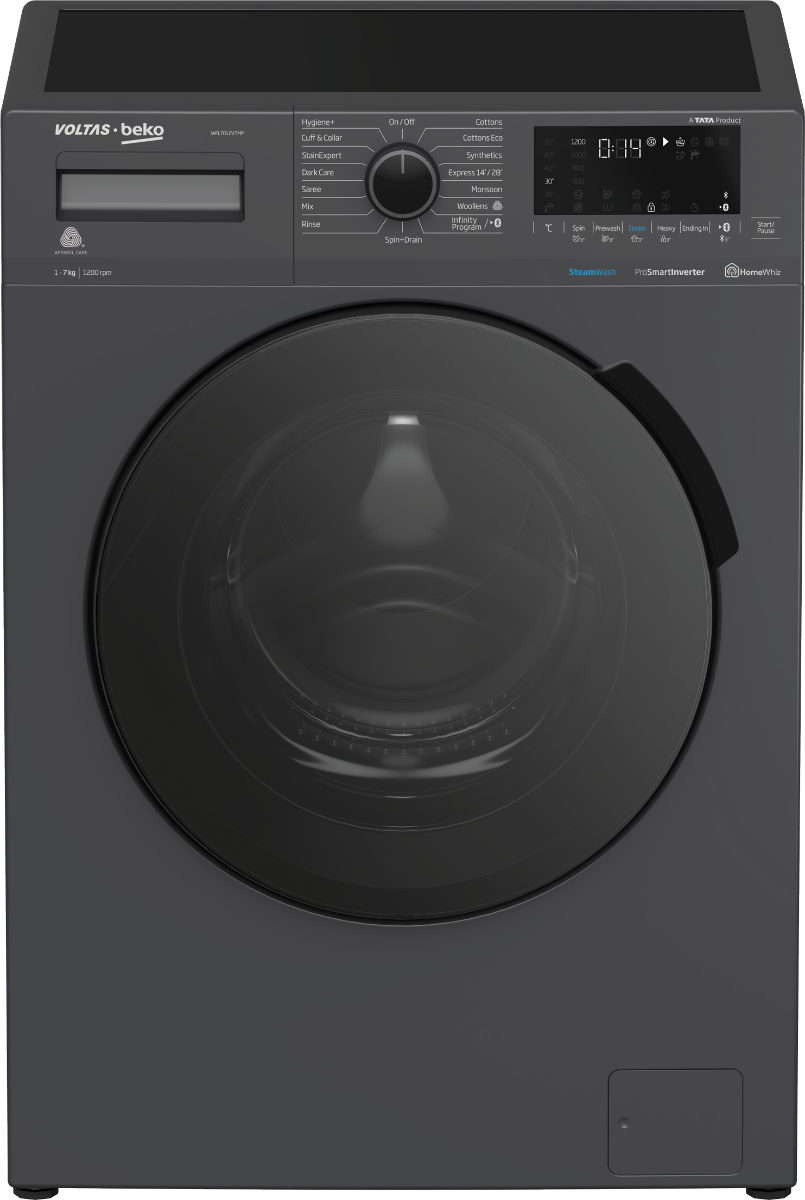
Task: Click the HomeWhiz logo icon
Action: click(x=731, y=271)
